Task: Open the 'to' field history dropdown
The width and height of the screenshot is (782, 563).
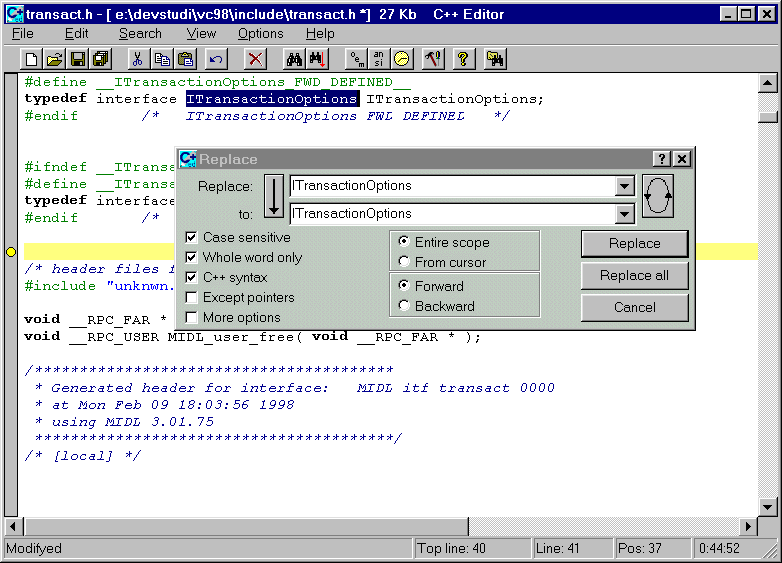Action: tap(624, 214)
